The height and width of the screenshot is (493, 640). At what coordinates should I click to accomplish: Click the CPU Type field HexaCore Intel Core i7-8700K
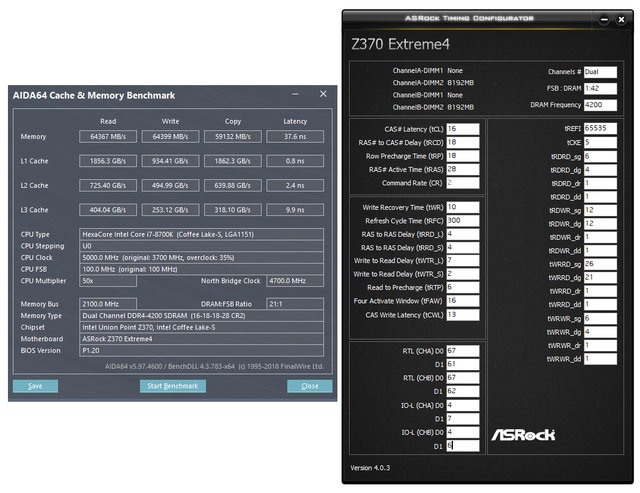coord(202,234)
